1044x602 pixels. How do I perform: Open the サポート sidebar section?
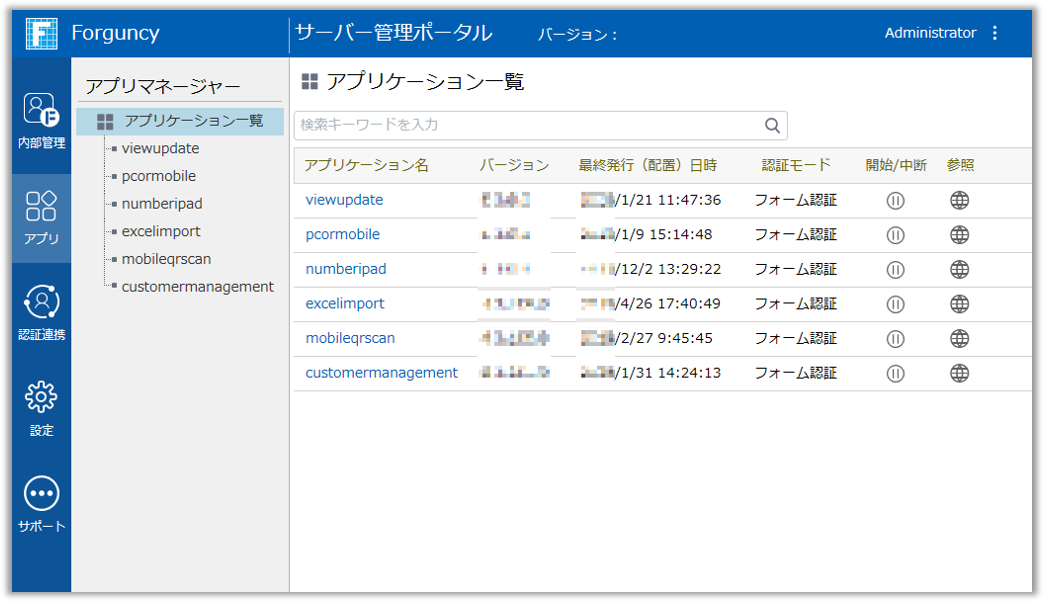pos(41,504)
